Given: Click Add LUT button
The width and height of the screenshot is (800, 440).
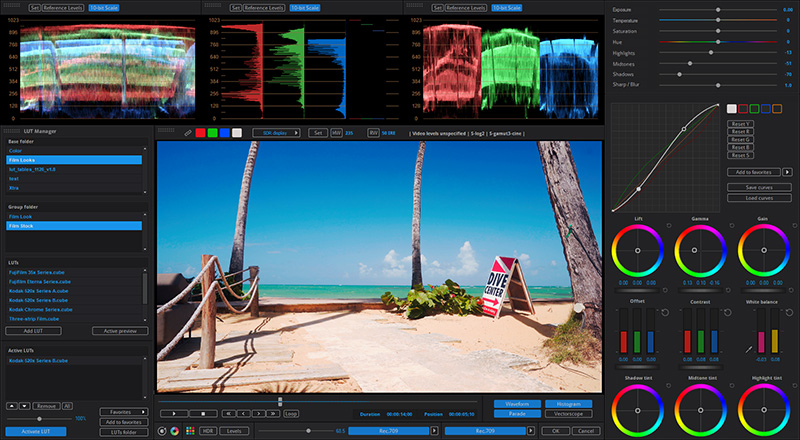Looking at the screenshot, I should click(x=33, y=331).
